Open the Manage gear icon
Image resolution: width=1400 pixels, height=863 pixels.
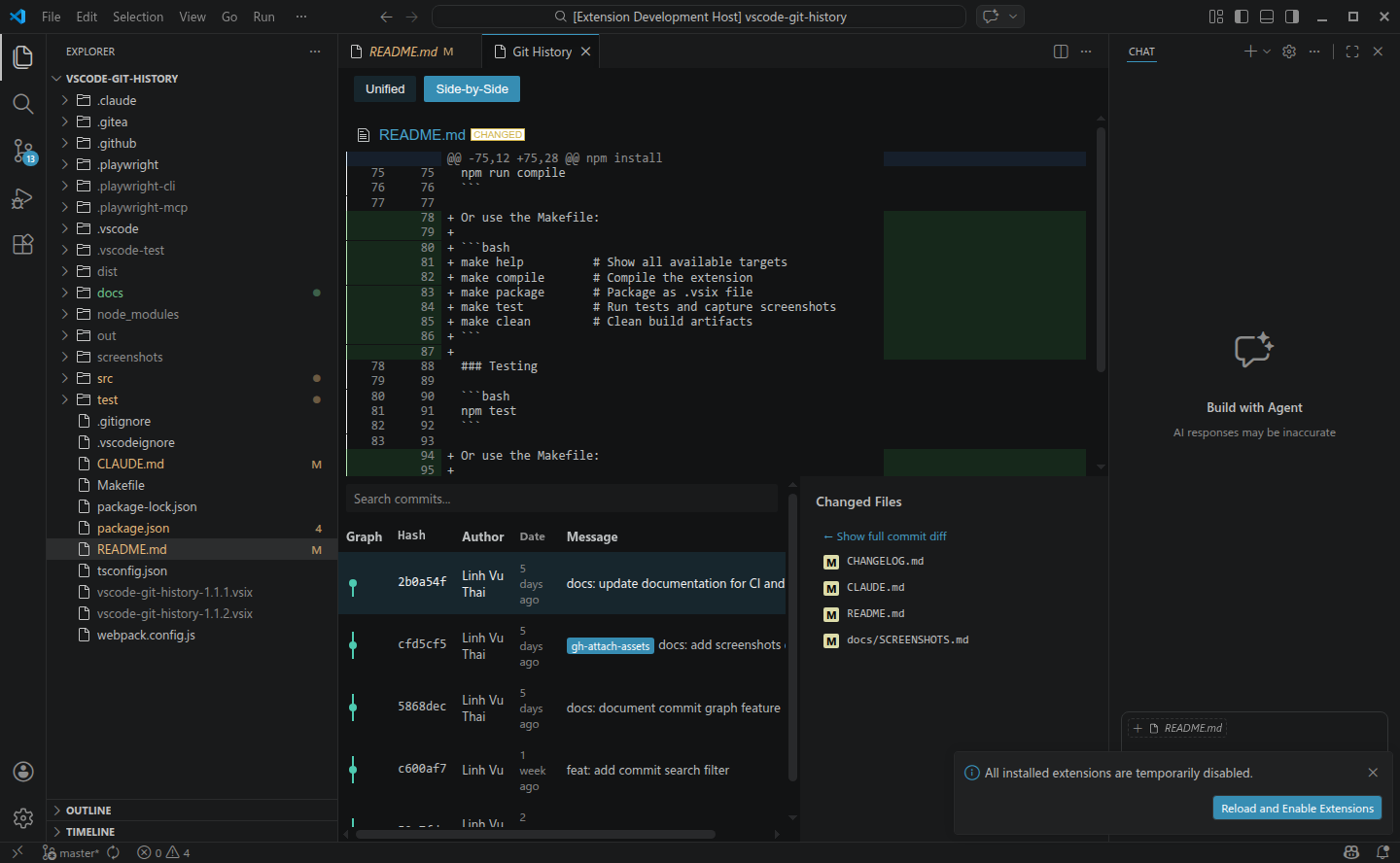[23, 818]
